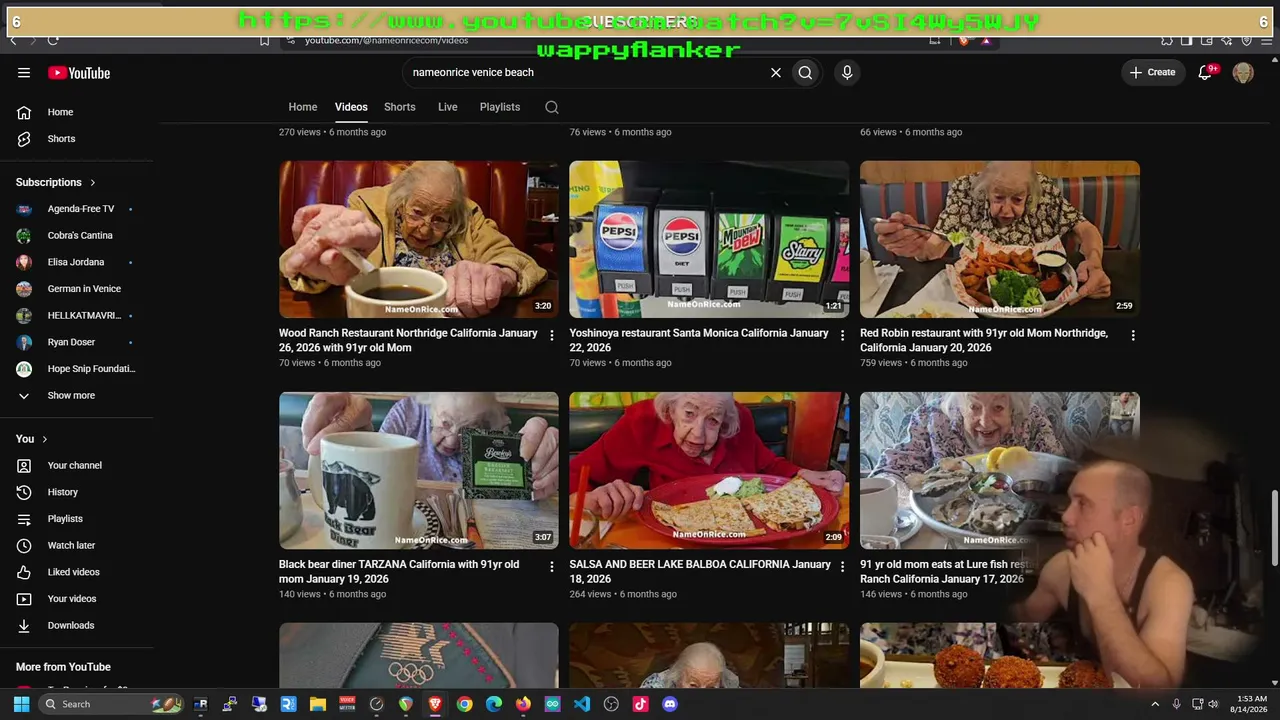Open the Yoshinoya restaurant Santa Monica video title
1280x720 pixels.
[699, 340]
